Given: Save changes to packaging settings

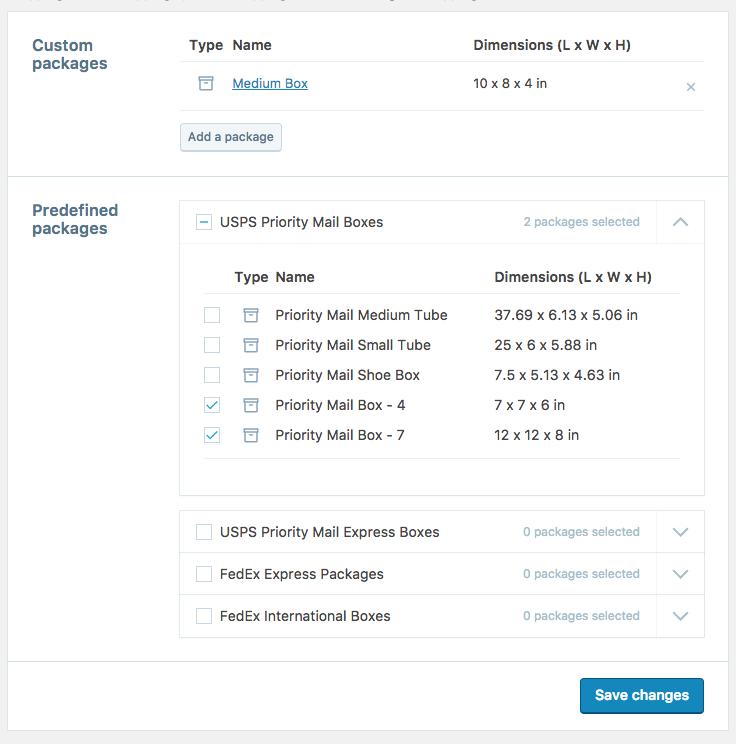Looking at the screenshot, I should click(642, 696).
